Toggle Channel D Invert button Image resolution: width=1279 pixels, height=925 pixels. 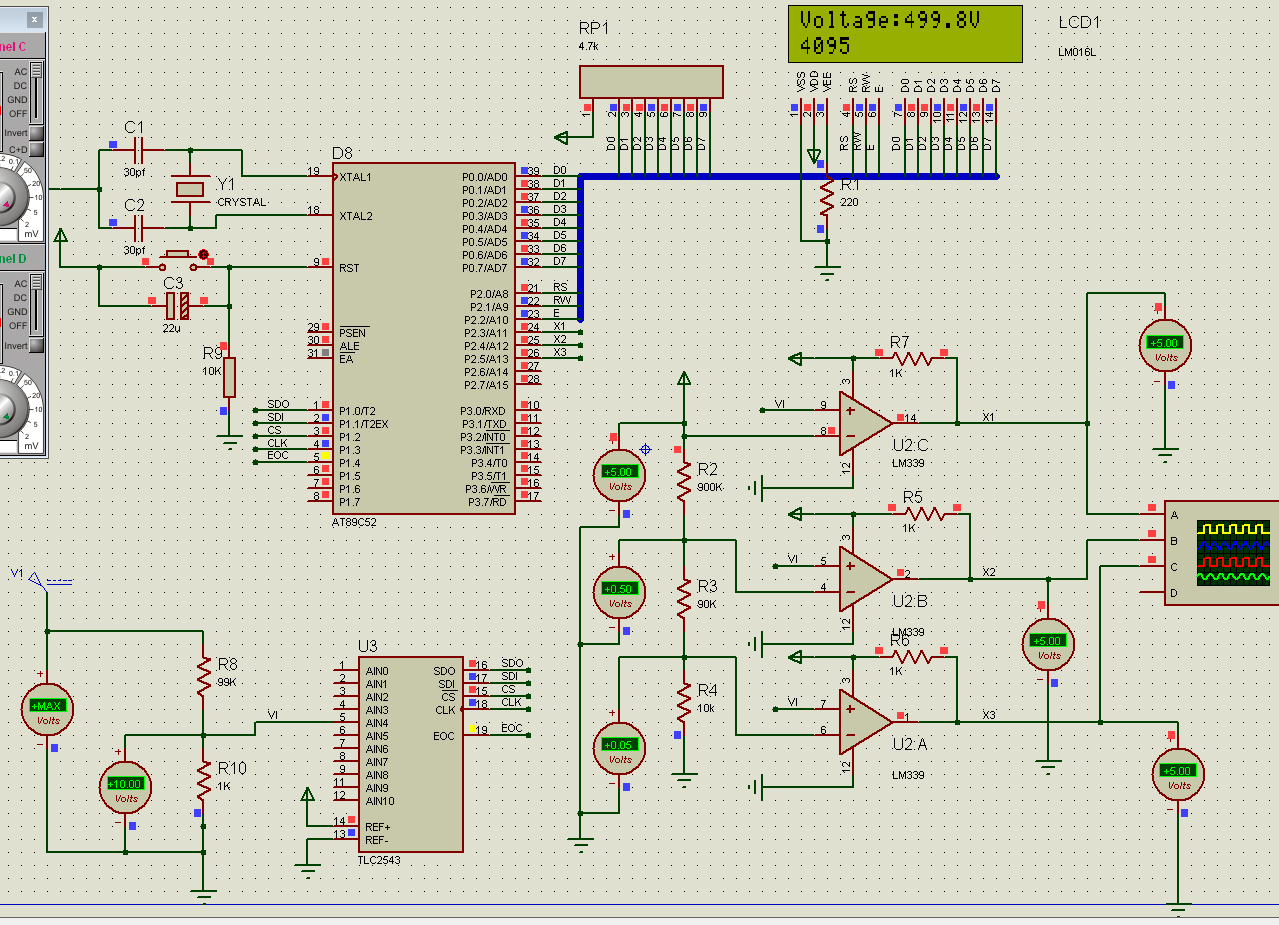[x=36, y=346]
